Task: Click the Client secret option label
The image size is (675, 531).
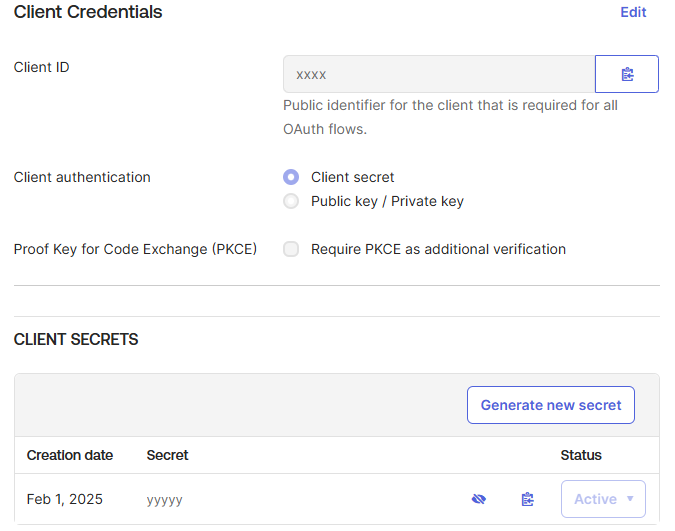Action: click(x=353, y=177)
